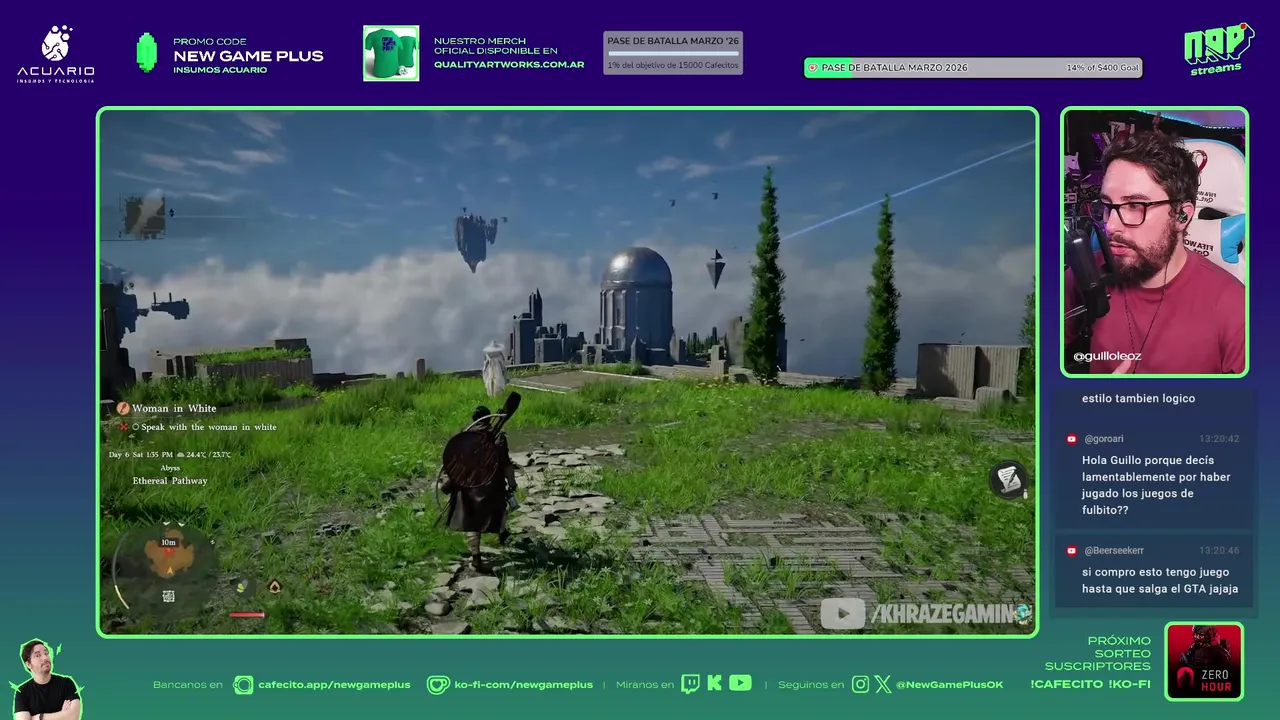Image resolution: width=1280 pixels, height=720 pixels.
Task: Click the Cafecito cup icon
Action: pos(243,685)
